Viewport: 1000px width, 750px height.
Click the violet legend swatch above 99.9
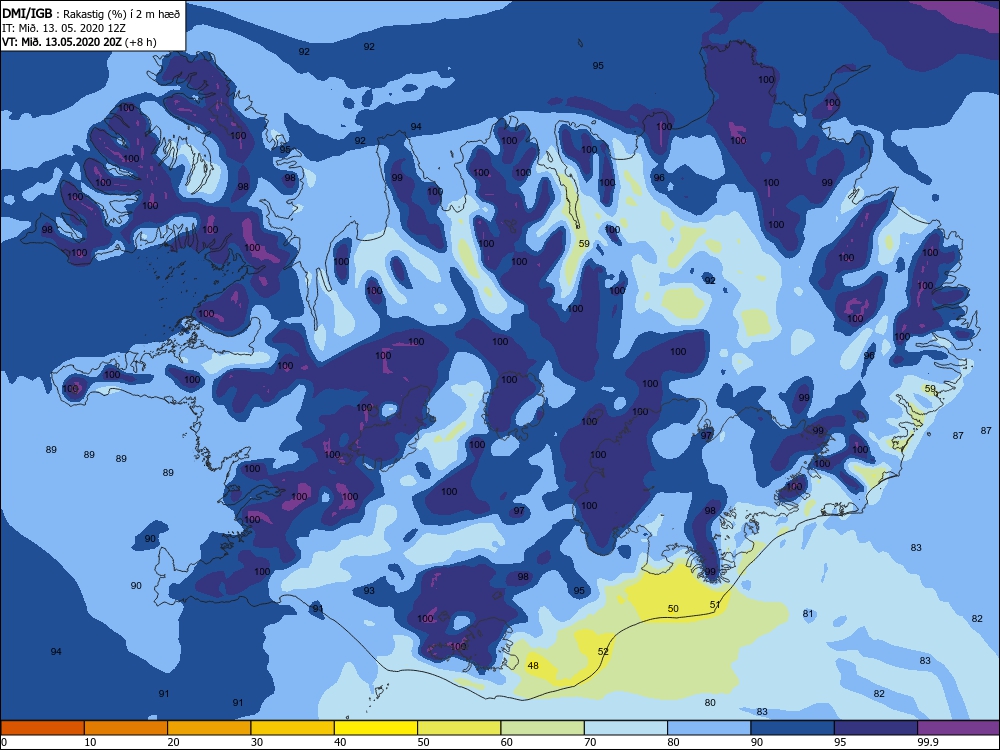click(959, 728)
